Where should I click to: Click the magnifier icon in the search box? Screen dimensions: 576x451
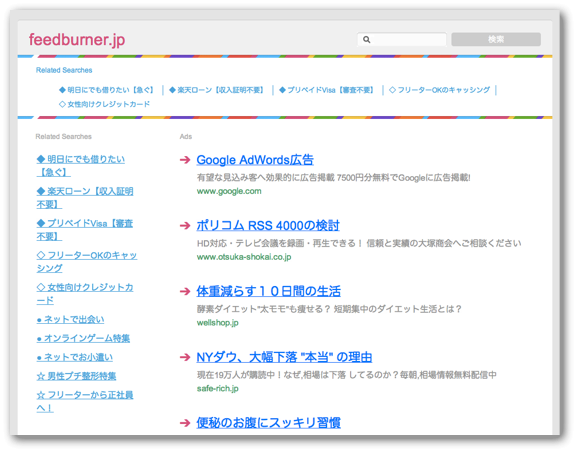[366, 39]
